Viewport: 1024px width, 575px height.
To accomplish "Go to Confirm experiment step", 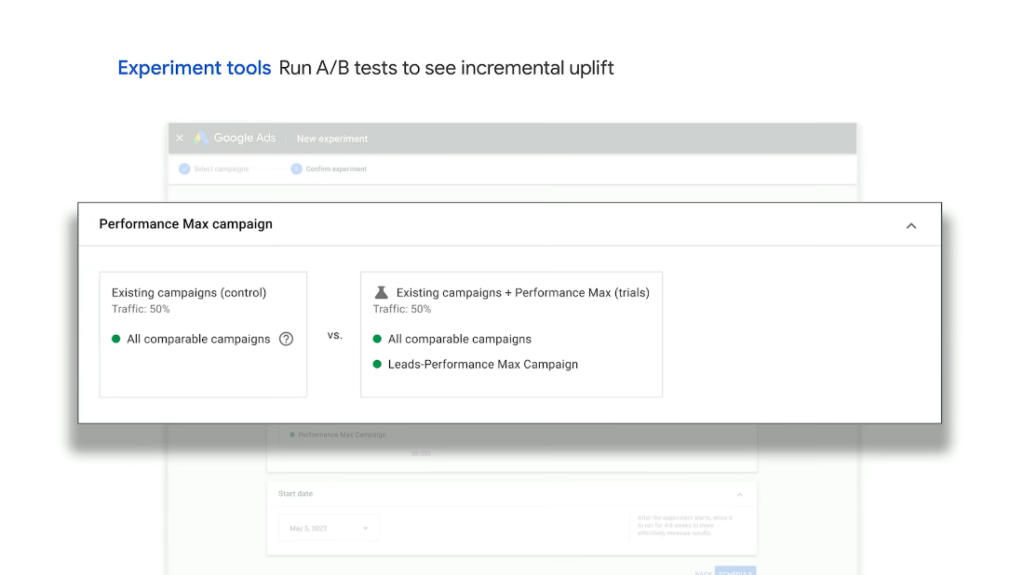I will click(x=329, y=169).
